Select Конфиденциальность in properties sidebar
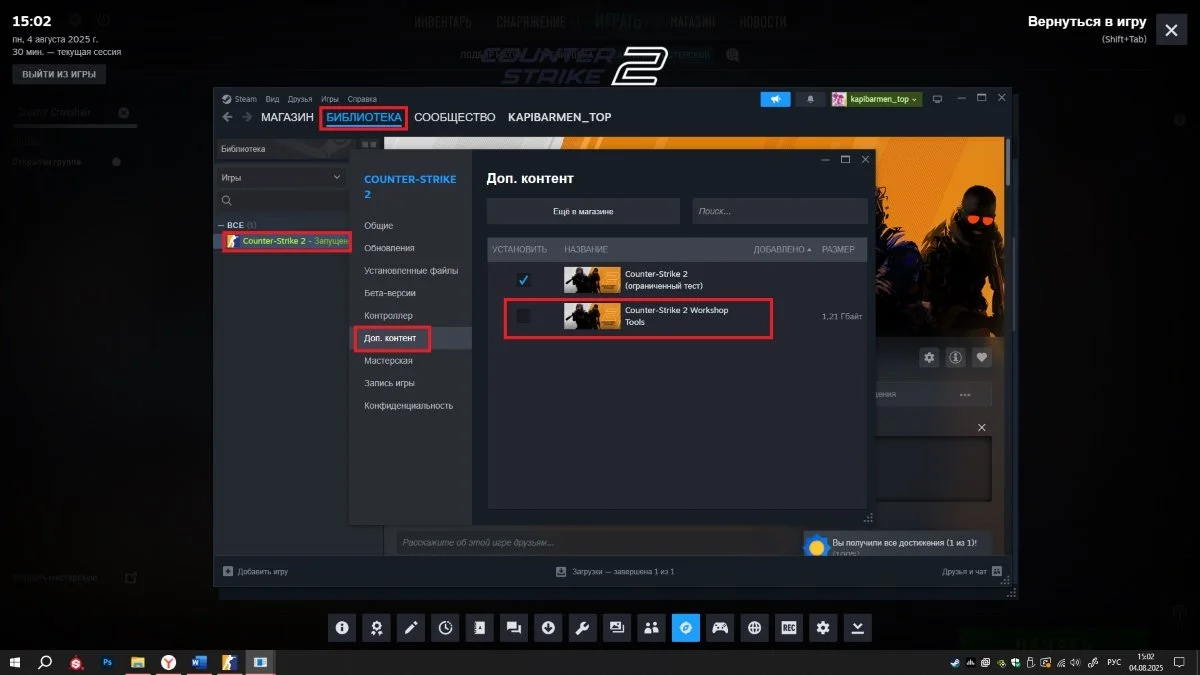 pyautogui.click(x=410, y=406)
